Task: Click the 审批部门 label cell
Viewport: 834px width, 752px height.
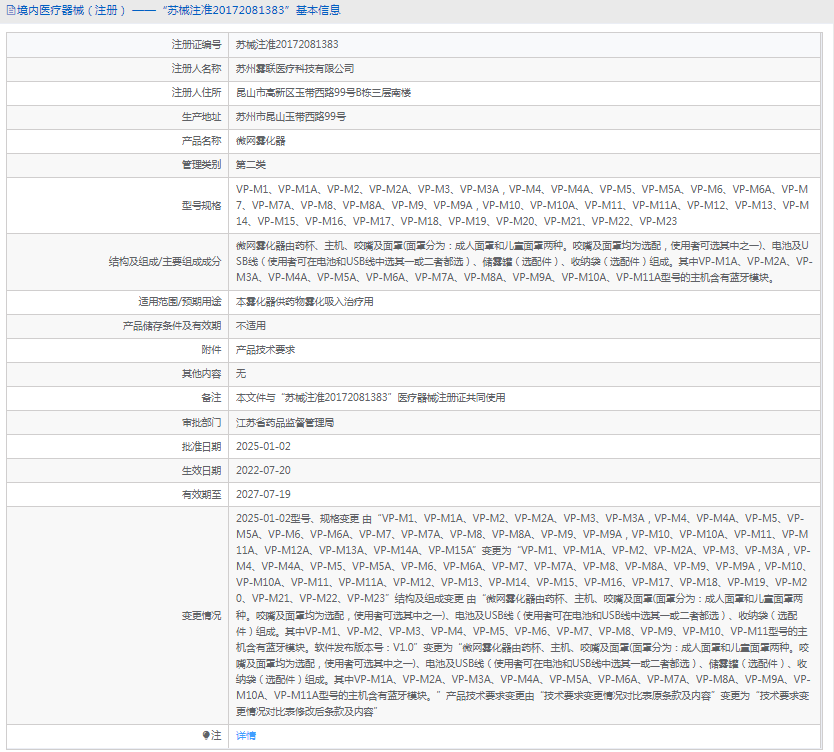Action: coord(118,422)
